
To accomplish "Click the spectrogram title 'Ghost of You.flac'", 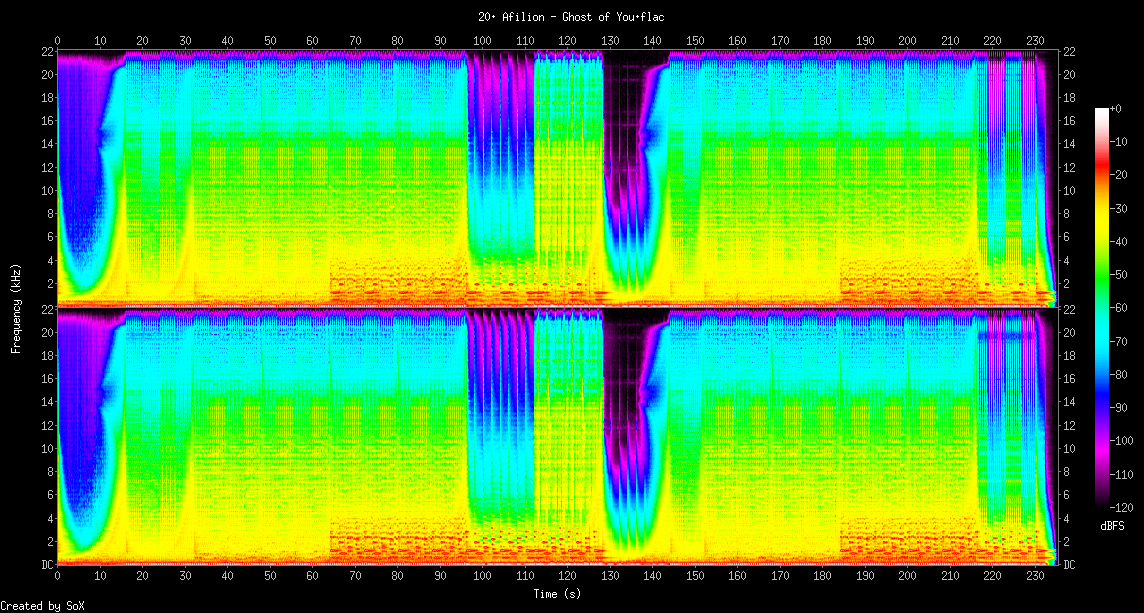I will 572,17.
